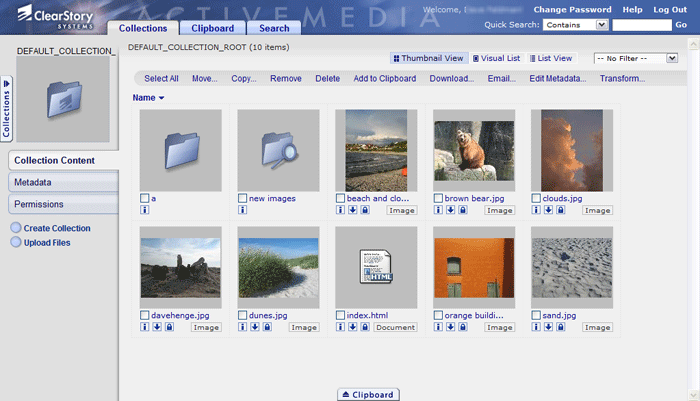Check the box for davehenge.jpg
This screenshot has width=700, height=401.
pyautogui.click(x=145, y=315)
